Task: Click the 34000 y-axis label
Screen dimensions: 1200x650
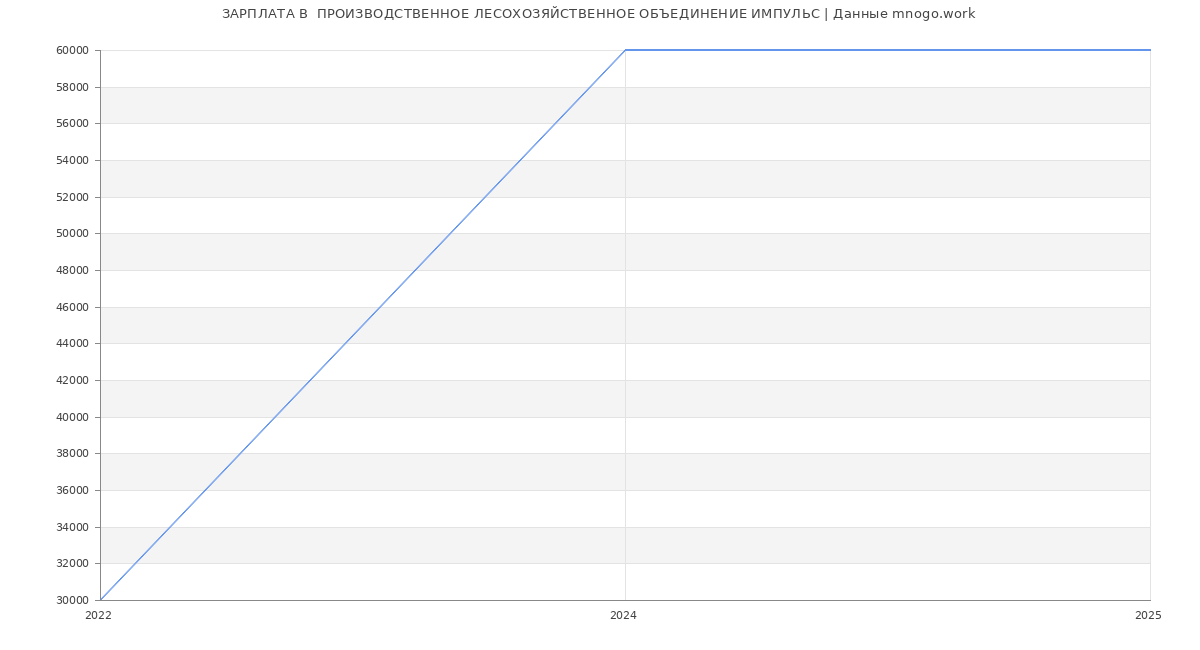Action: point(73,527)
